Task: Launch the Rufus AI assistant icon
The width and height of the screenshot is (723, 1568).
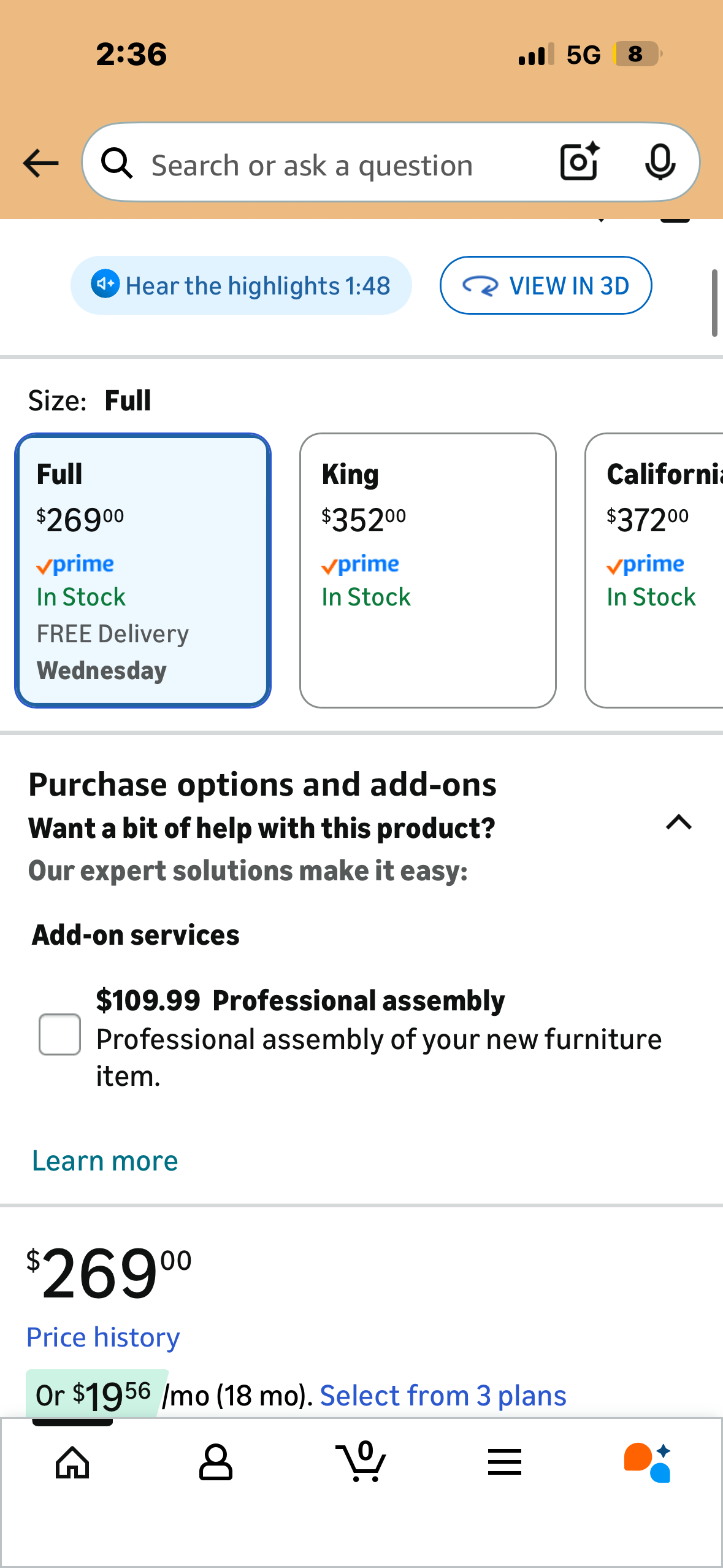Action: [648, 1462]
